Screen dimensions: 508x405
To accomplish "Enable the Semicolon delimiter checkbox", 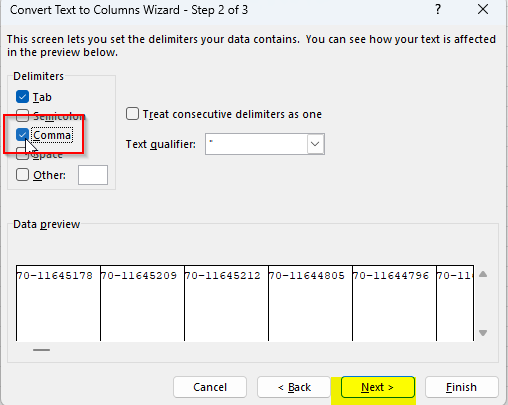I will tap(22, 116).
